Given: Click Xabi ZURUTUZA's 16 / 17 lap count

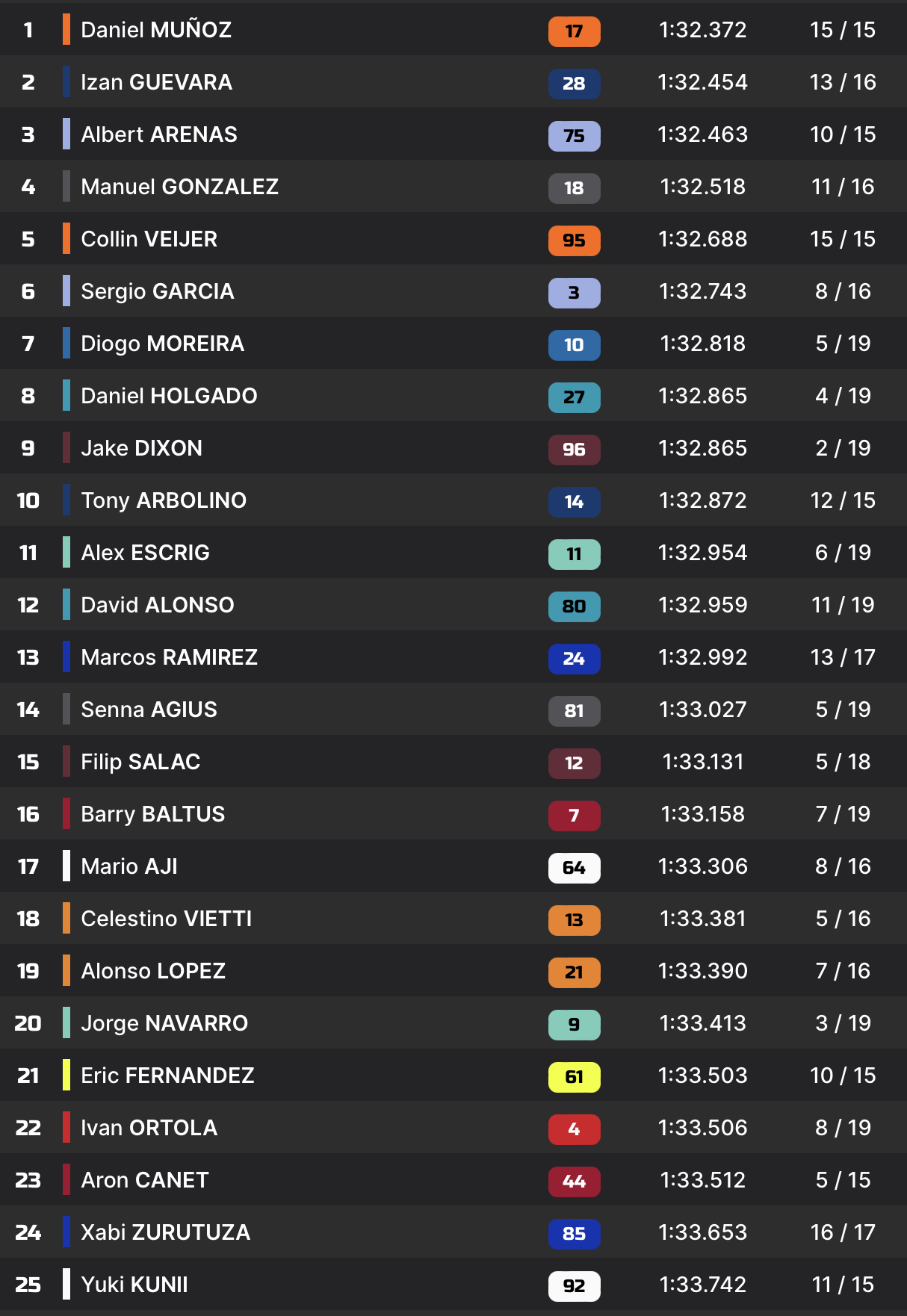Looking at the screenshot, I should point(843,1232).
